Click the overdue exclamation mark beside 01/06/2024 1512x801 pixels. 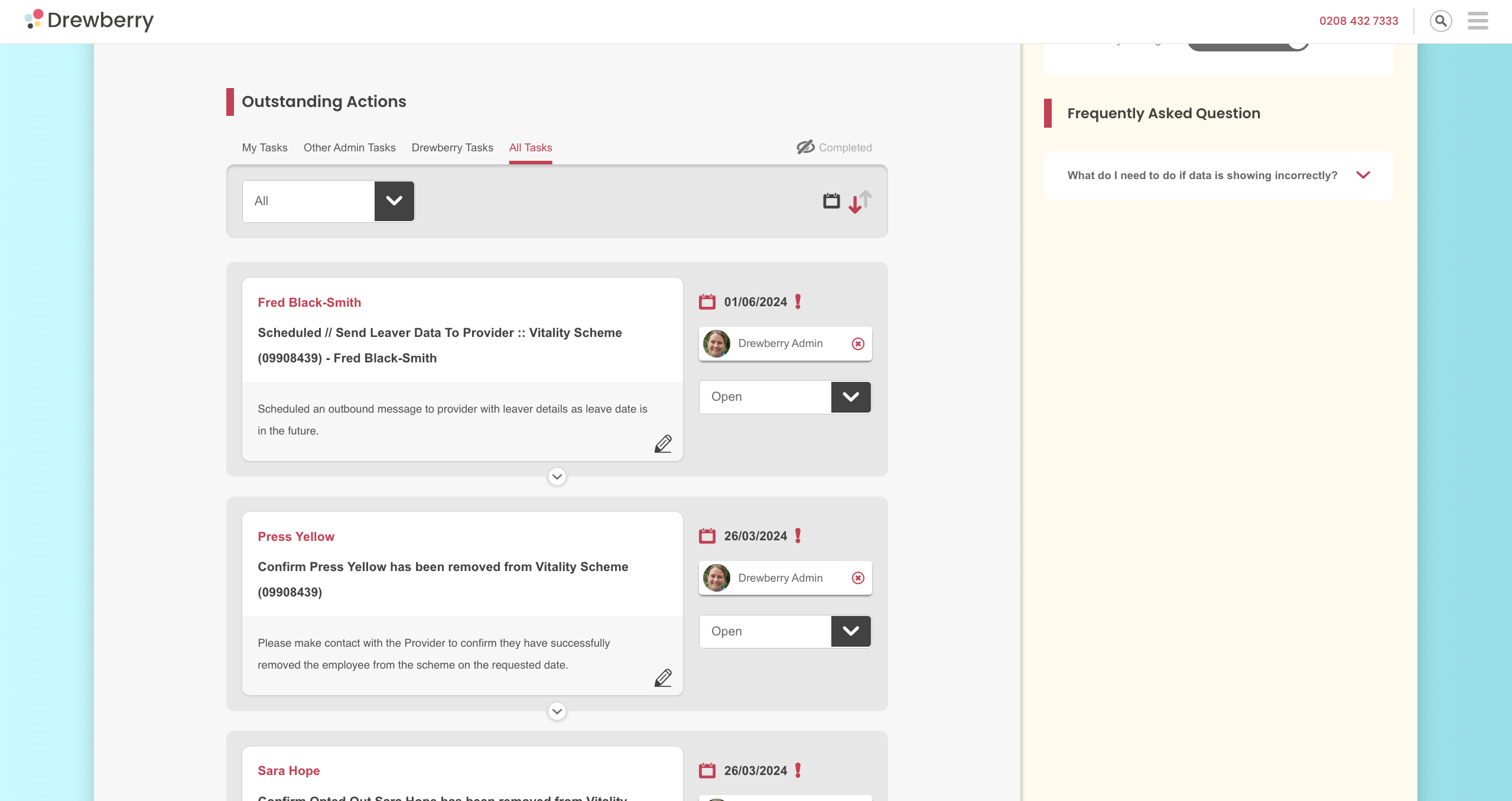pos(798,302)
